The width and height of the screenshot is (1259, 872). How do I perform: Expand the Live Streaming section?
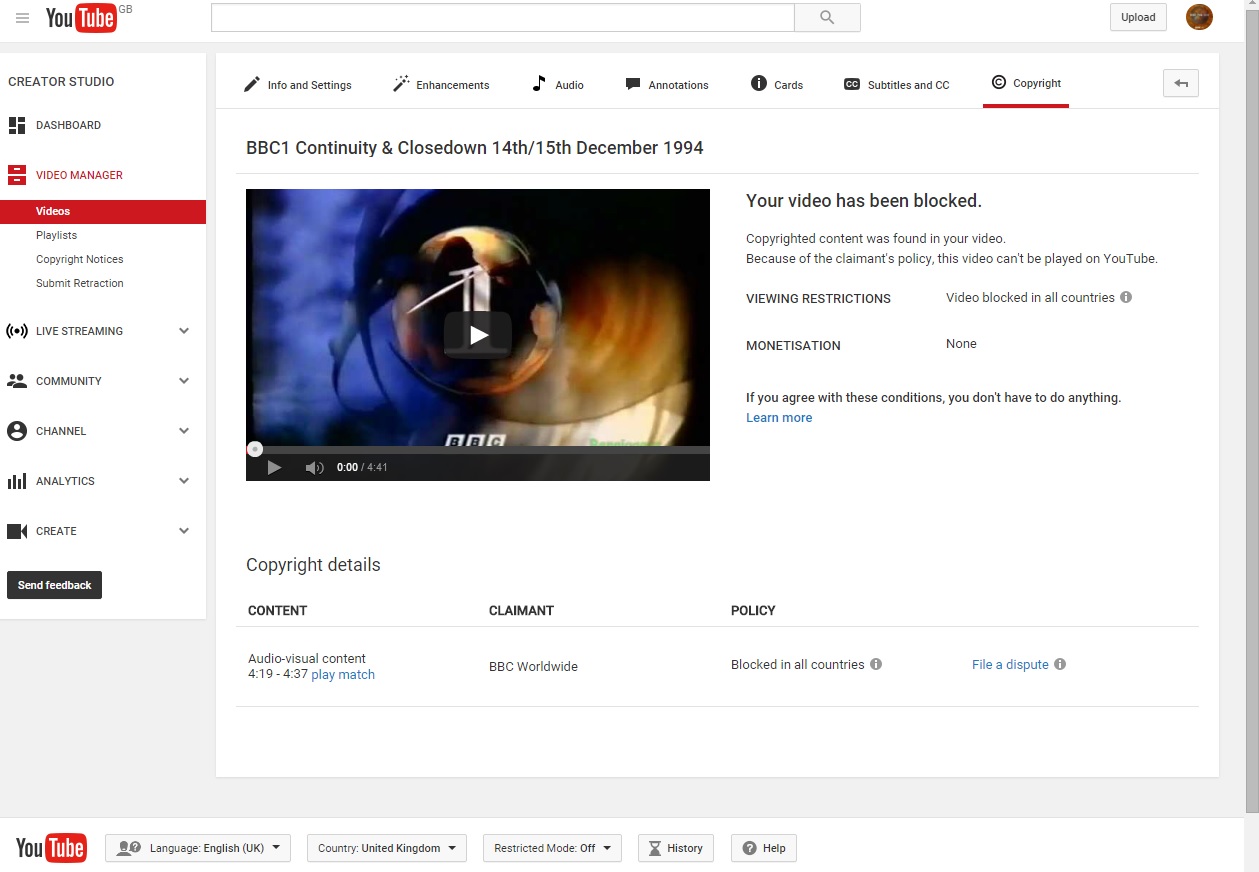click(184, 331)
